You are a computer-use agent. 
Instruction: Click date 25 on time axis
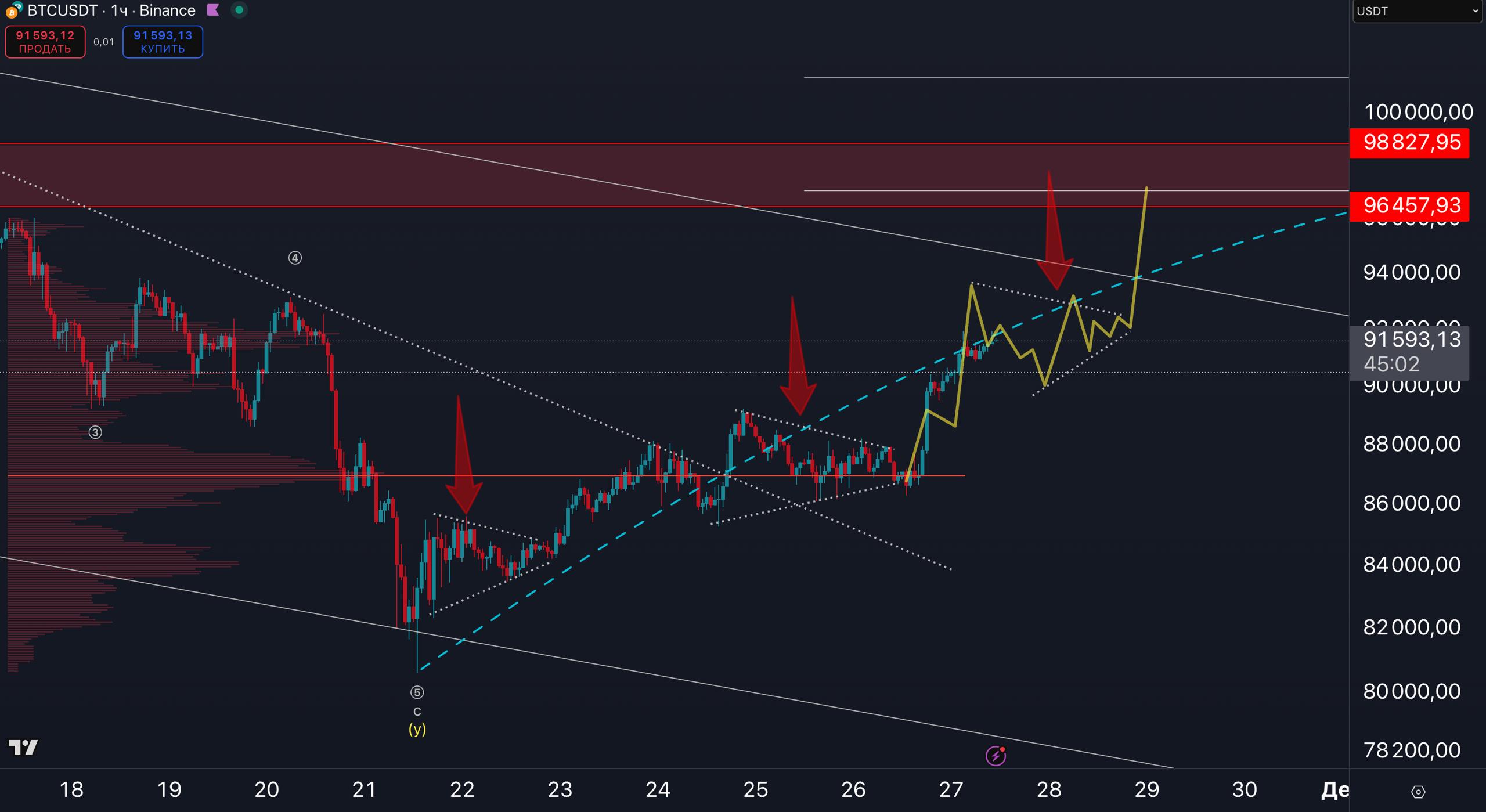tap(755, 789)
